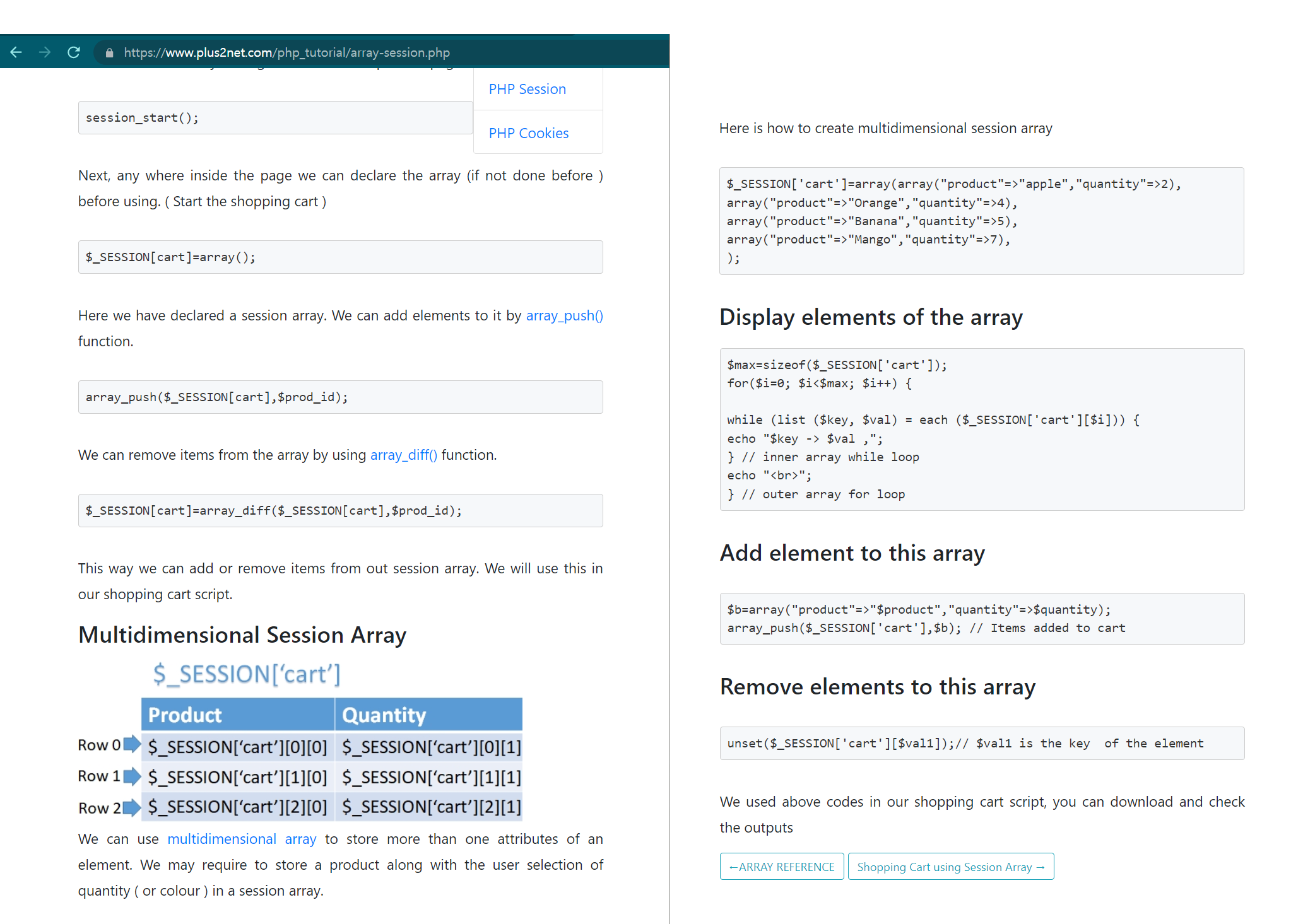The width and height of the screenshot is (1303, 924).
Task: Open the PHP Cookies sidebar link
Action: pos(528,133)
